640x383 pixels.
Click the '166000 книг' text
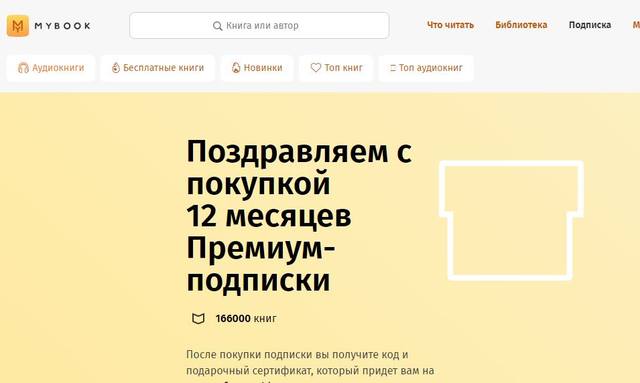click(x=246, y=318)
